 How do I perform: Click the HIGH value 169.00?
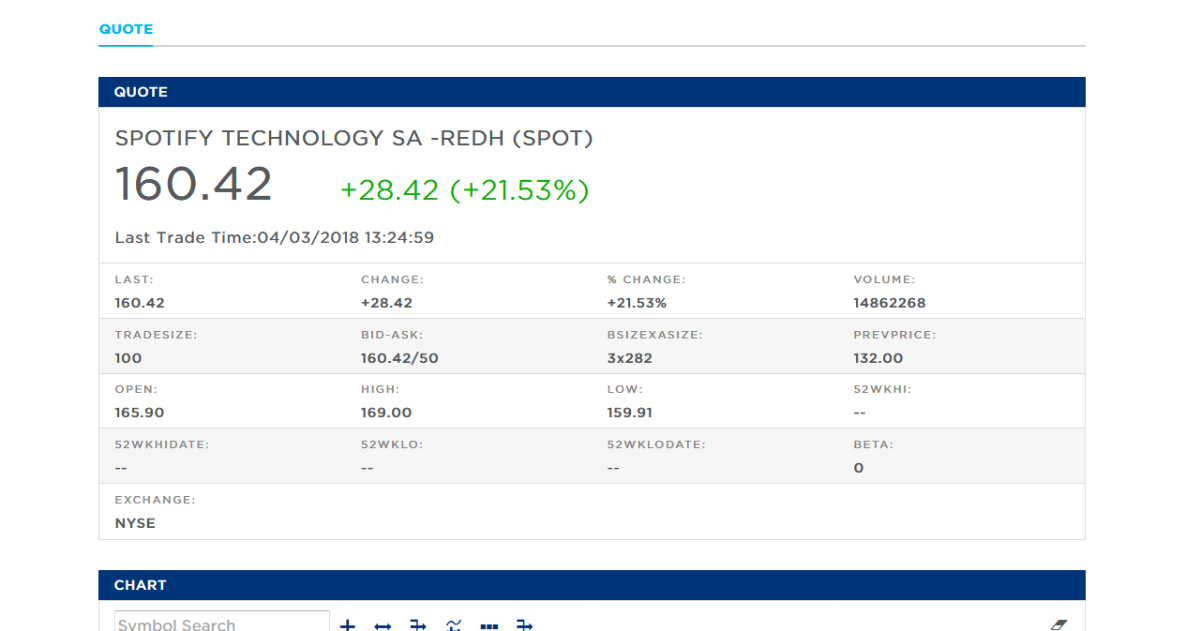(386, 413)
